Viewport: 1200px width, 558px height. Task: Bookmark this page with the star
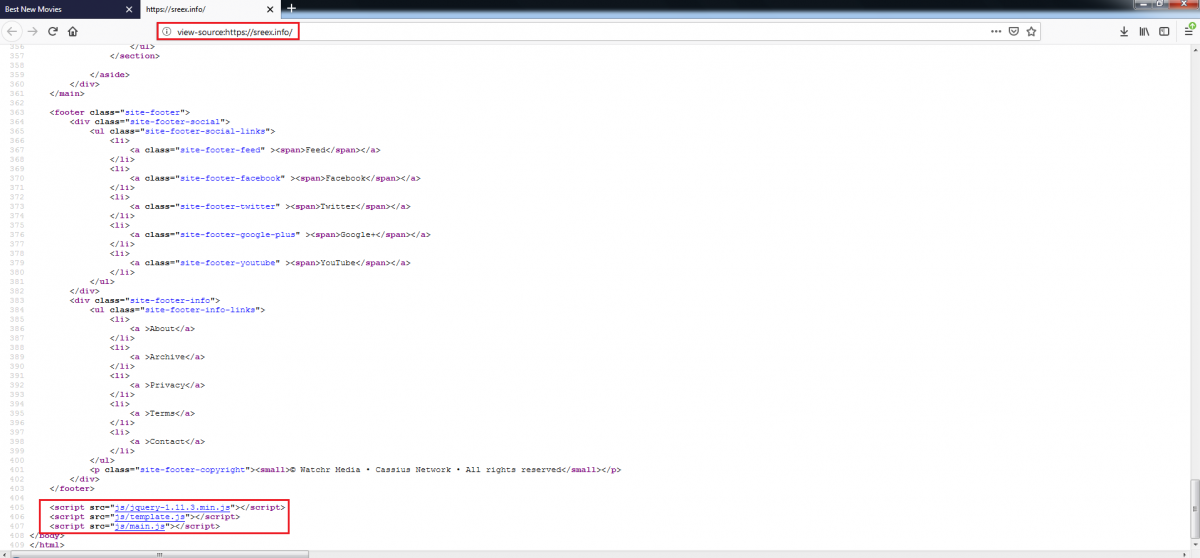point(1031,31)
